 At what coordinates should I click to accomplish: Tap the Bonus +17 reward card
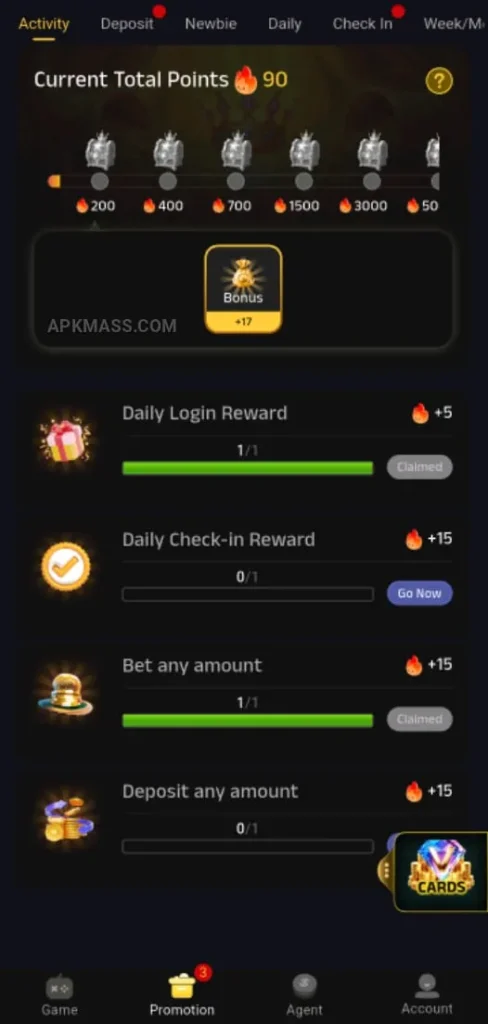244,289
